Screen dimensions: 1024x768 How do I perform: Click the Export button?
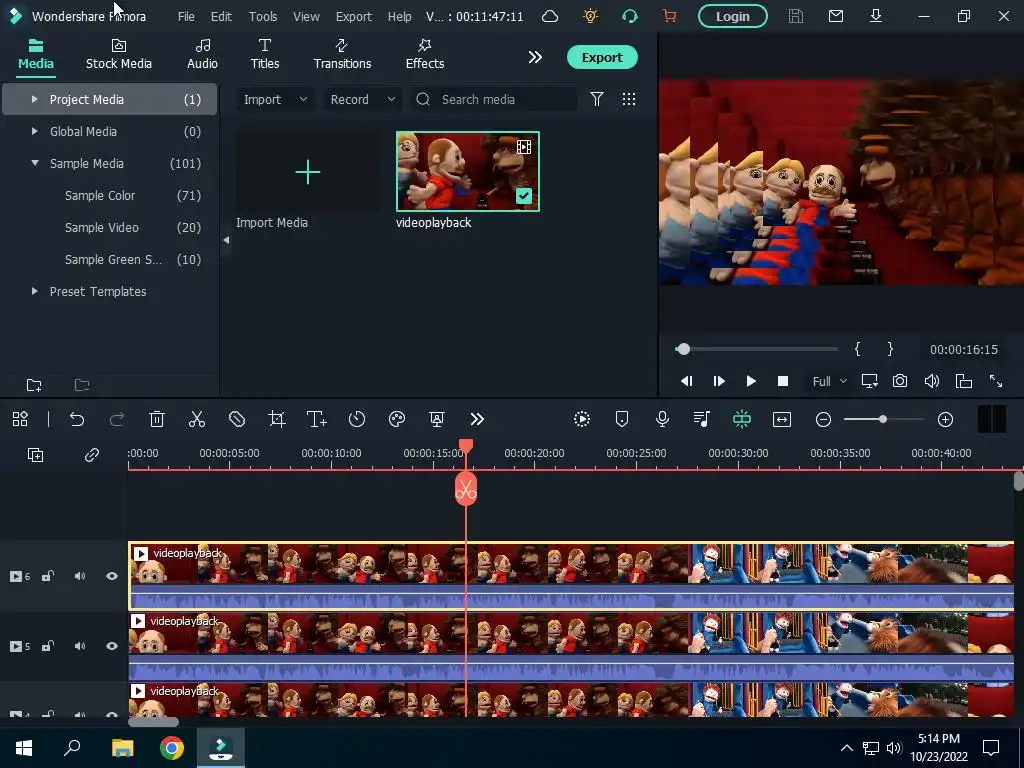(x=602, y=57)
